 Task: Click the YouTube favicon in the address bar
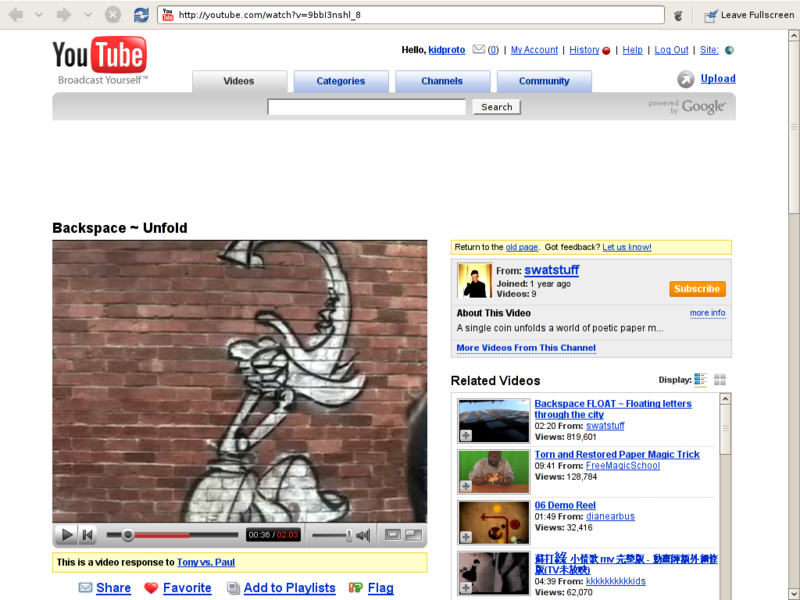click(x=168, y=15)
